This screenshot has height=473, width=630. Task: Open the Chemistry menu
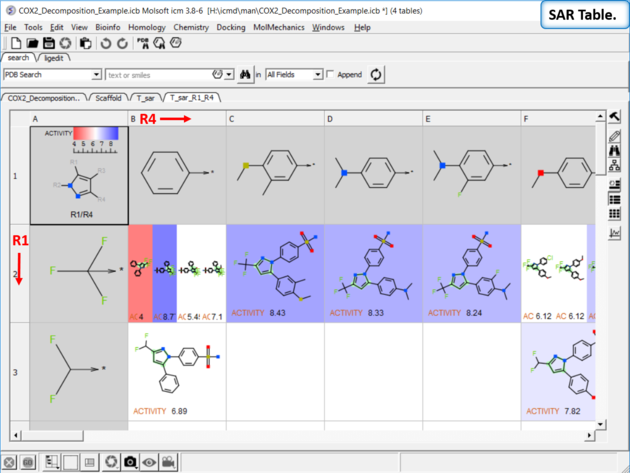[x=191, y=27]
